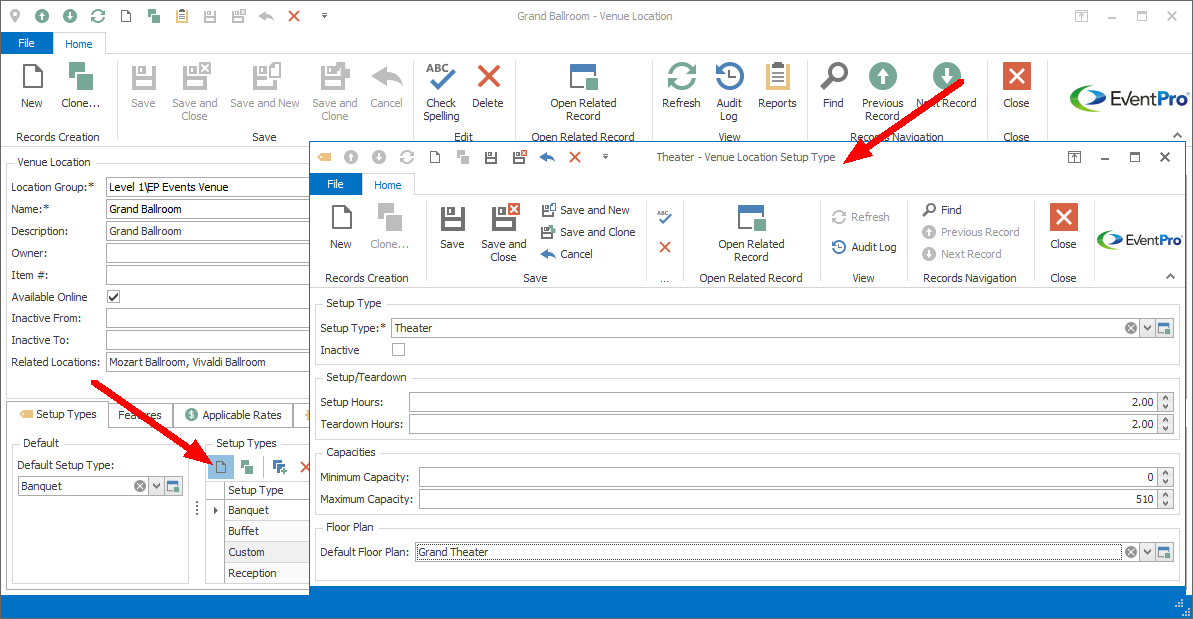Click Save in Theater window ribbon
The width and height of the screenshot is (1193, 619).
(452, 227)
